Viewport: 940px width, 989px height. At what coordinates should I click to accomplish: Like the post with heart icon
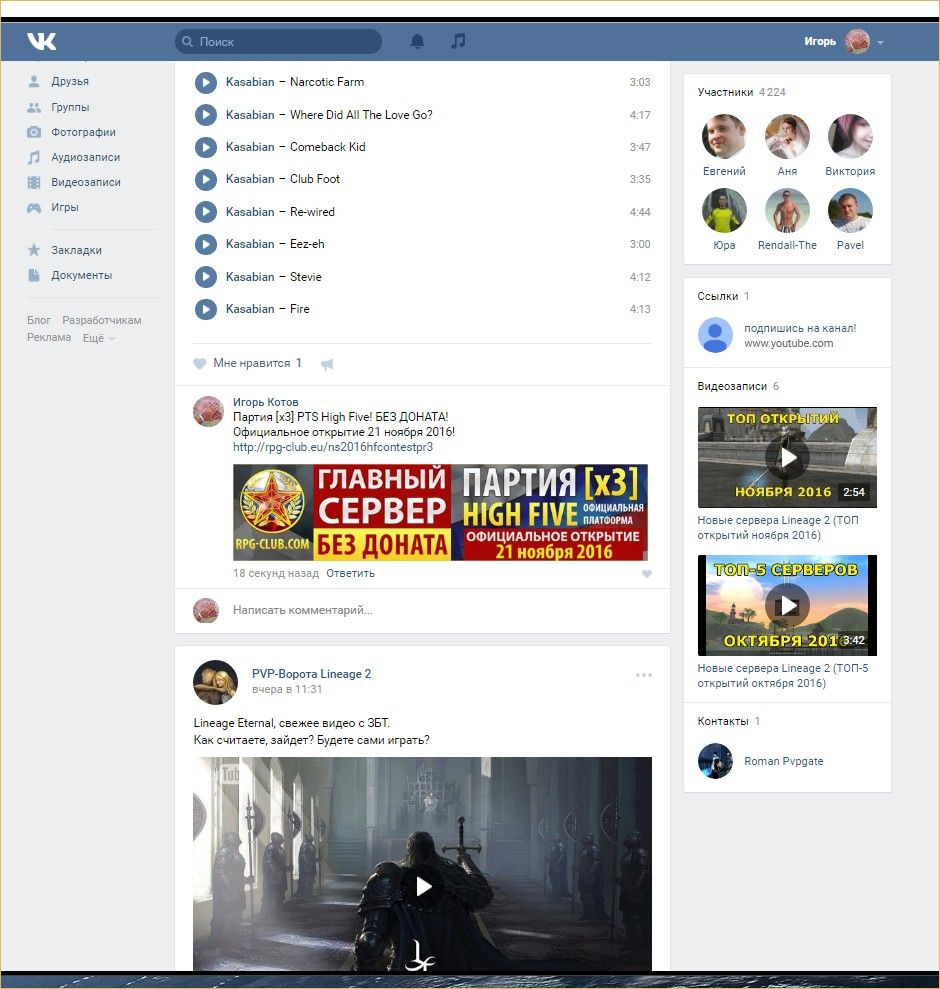tap(199, 363)
